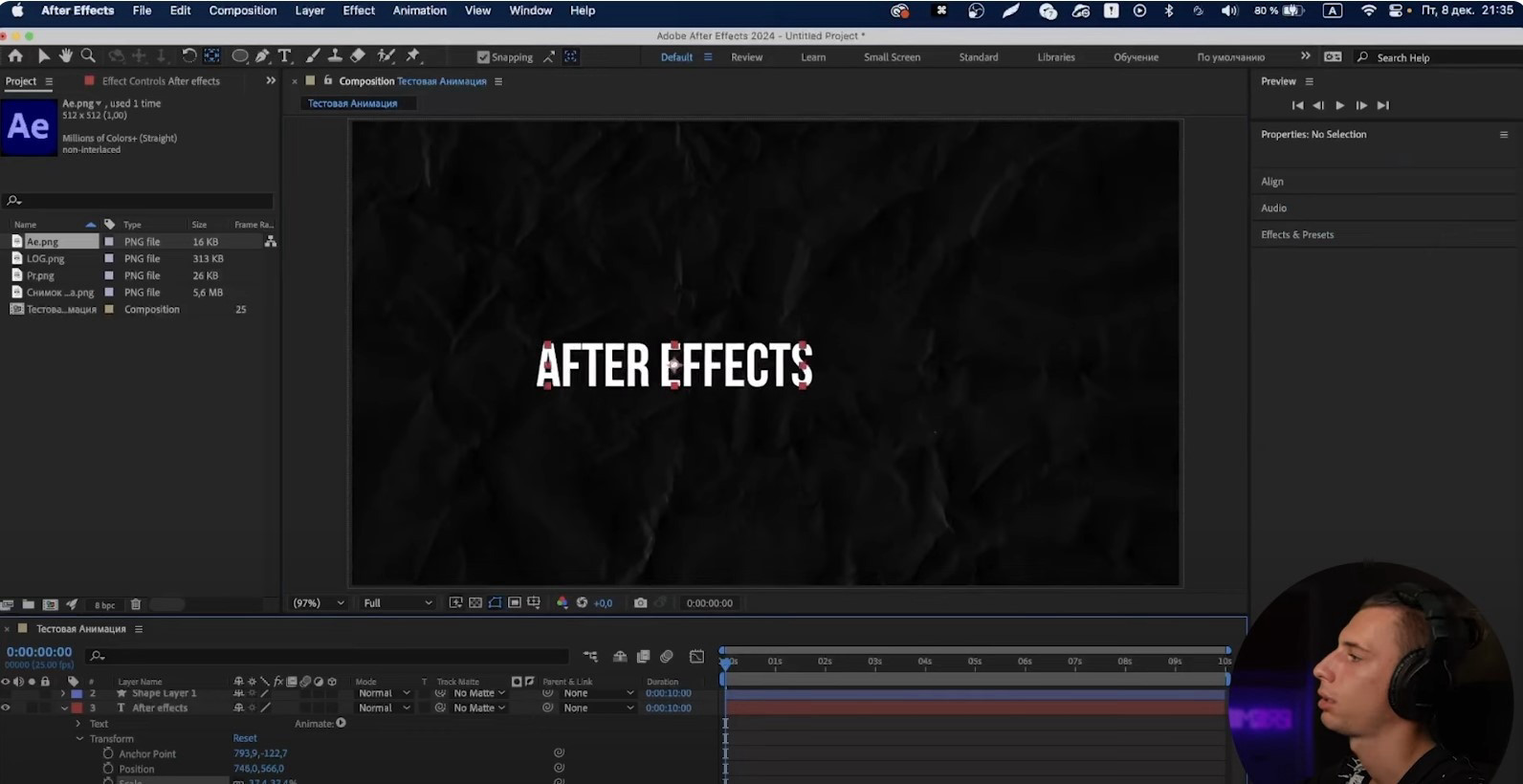Select the Rotation tool
The image size is (1523, 784).
point(188,56)
